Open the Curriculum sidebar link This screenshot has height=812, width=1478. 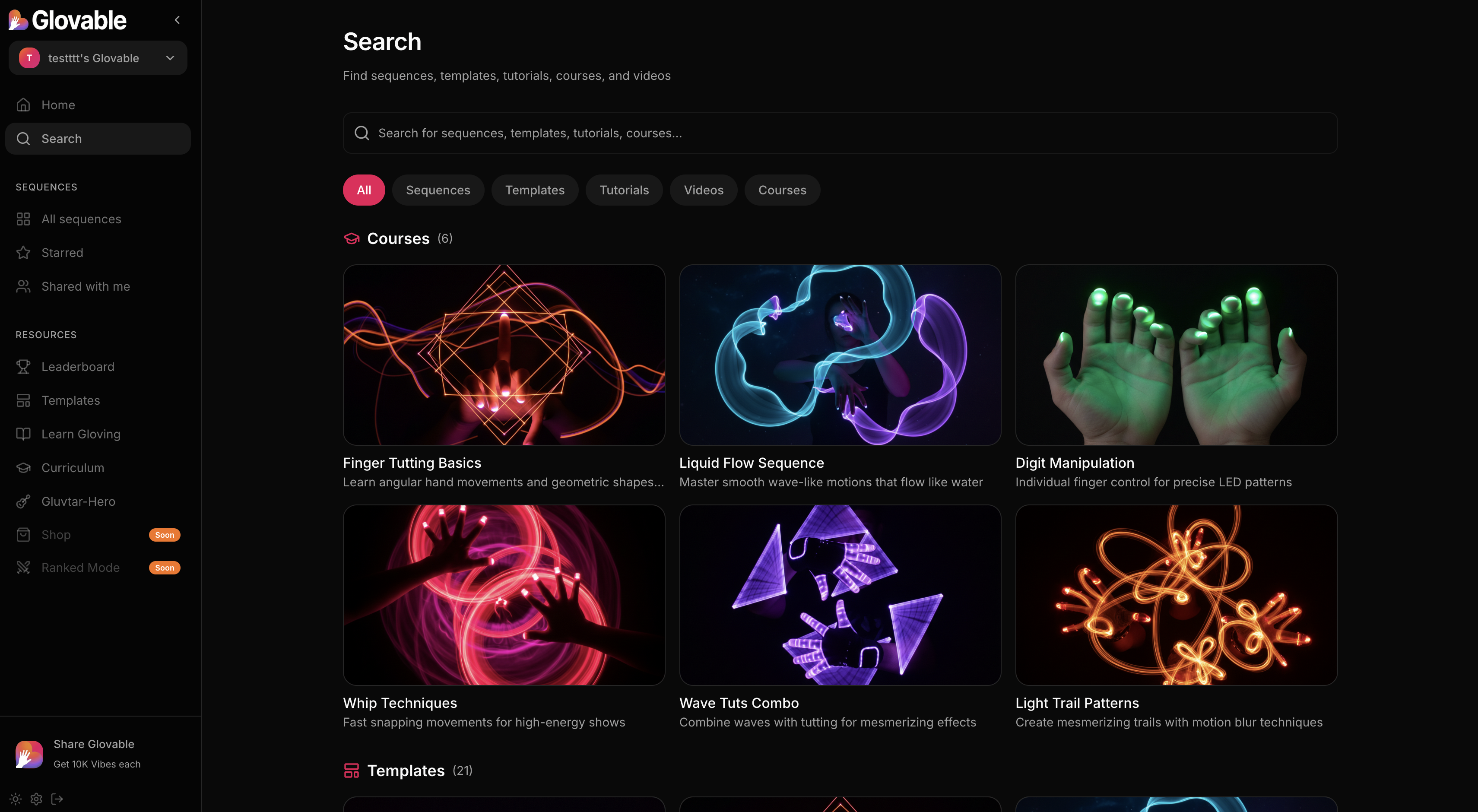click(73, 468)
